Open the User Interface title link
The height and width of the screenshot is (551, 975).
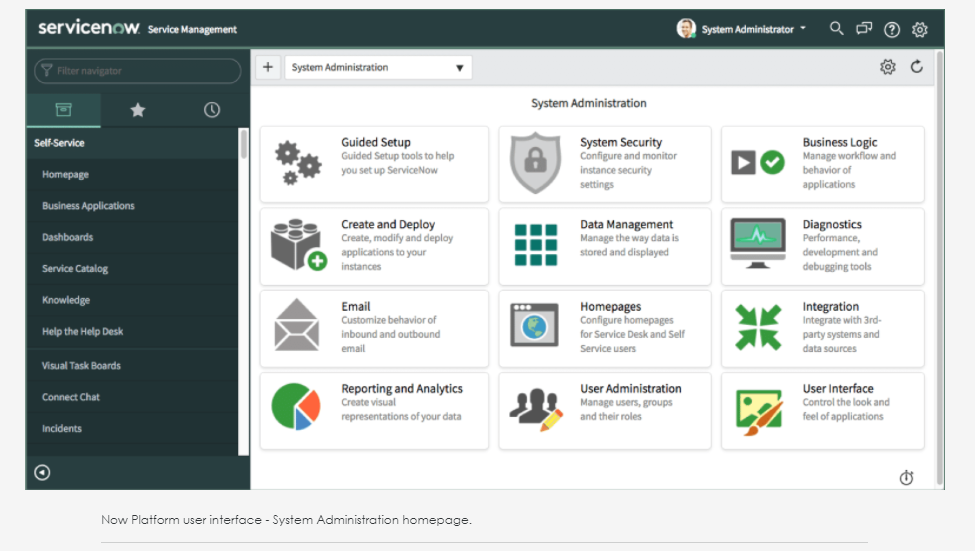(x=838, y=389)
